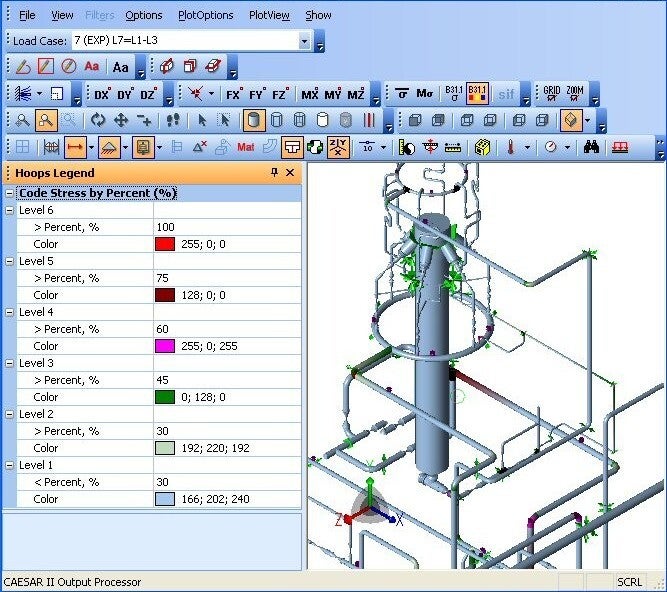667x592 pixels.
Task: Collapse the Code Stress by Percent section
Action: [9, 193]
